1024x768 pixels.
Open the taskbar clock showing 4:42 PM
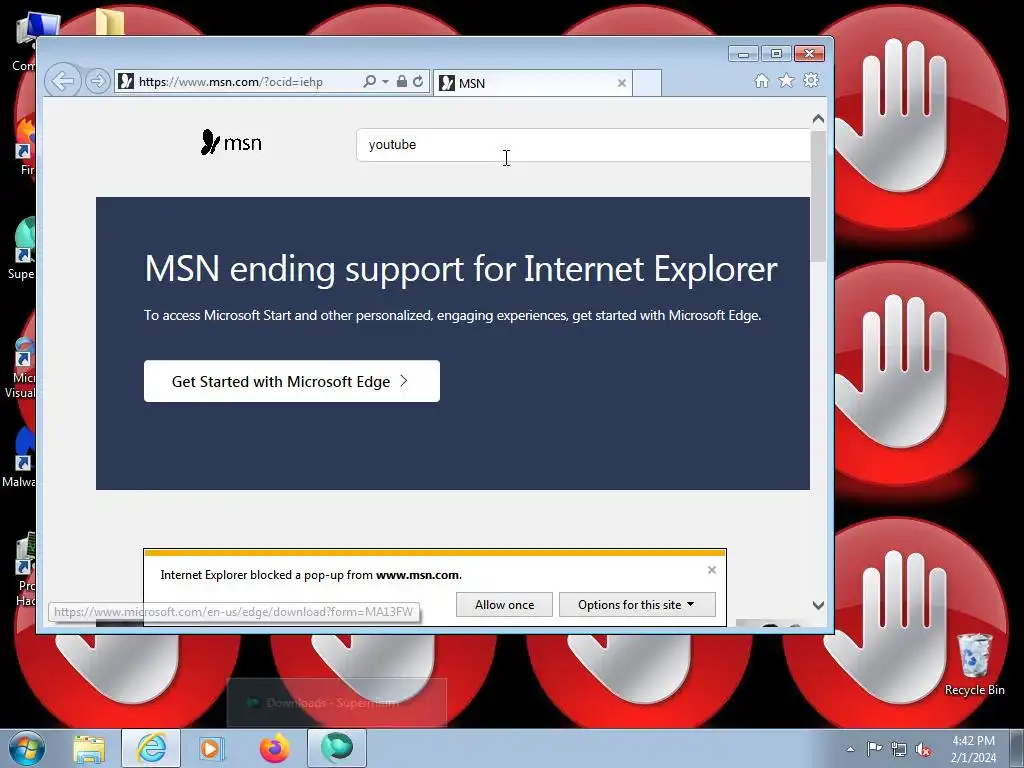[x=973, y=749]
